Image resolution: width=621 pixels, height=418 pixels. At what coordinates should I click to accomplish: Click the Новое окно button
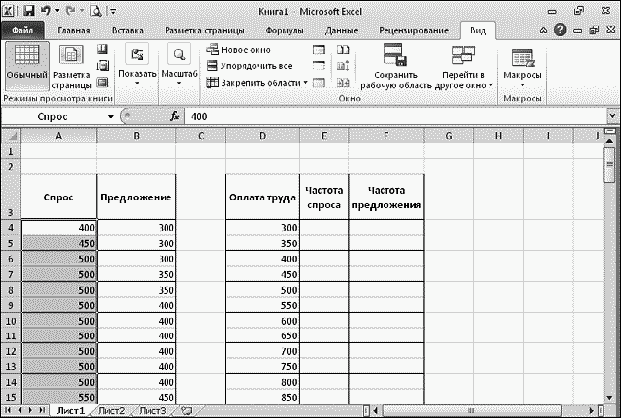[242, 49]
